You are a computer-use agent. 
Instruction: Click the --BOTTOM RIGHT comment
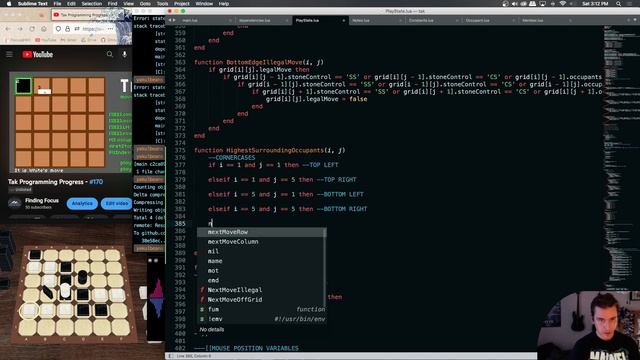(x=342, y=209)
